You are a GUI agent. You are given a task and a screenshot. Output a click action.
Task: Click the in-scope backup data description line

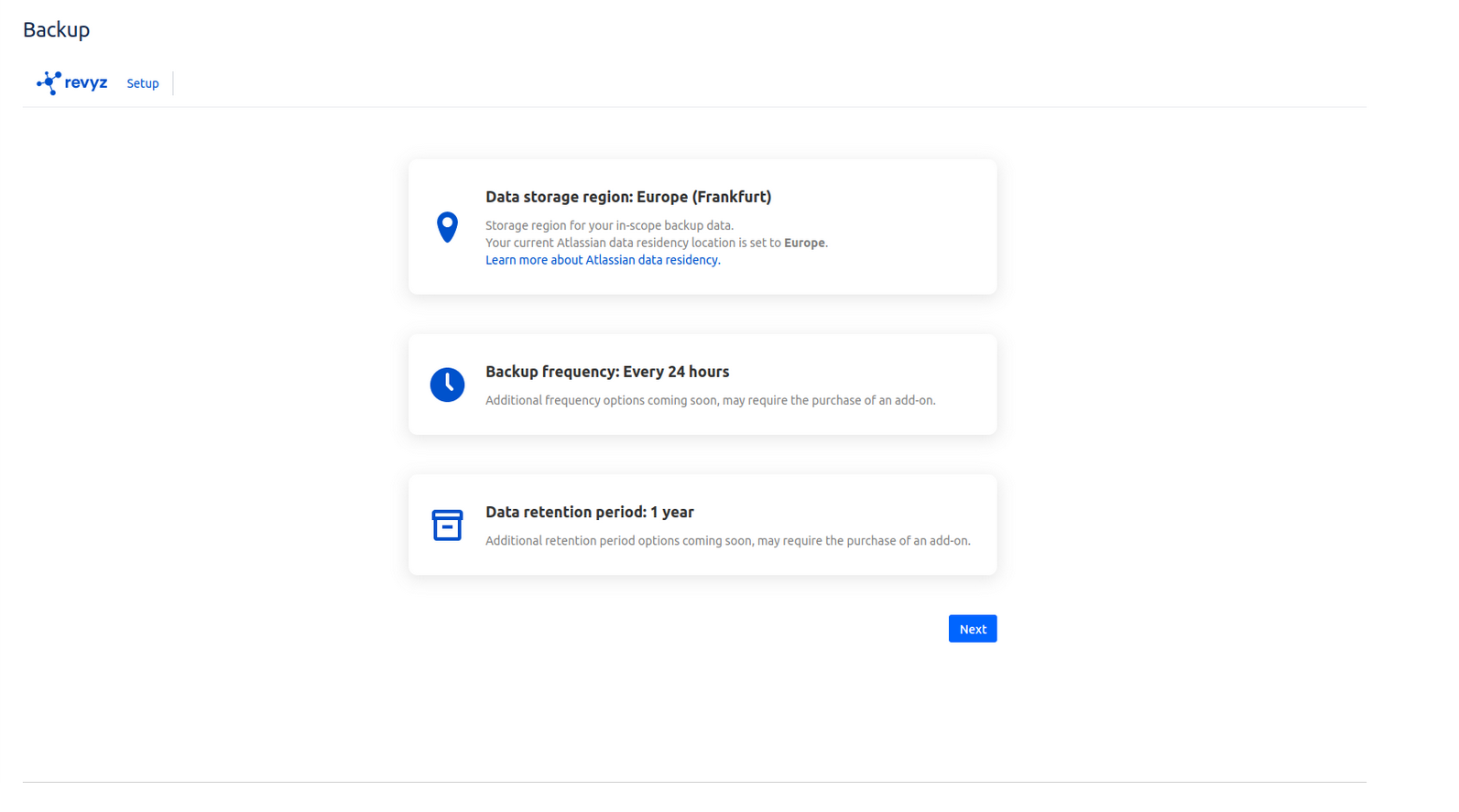(x=609, y=226)
